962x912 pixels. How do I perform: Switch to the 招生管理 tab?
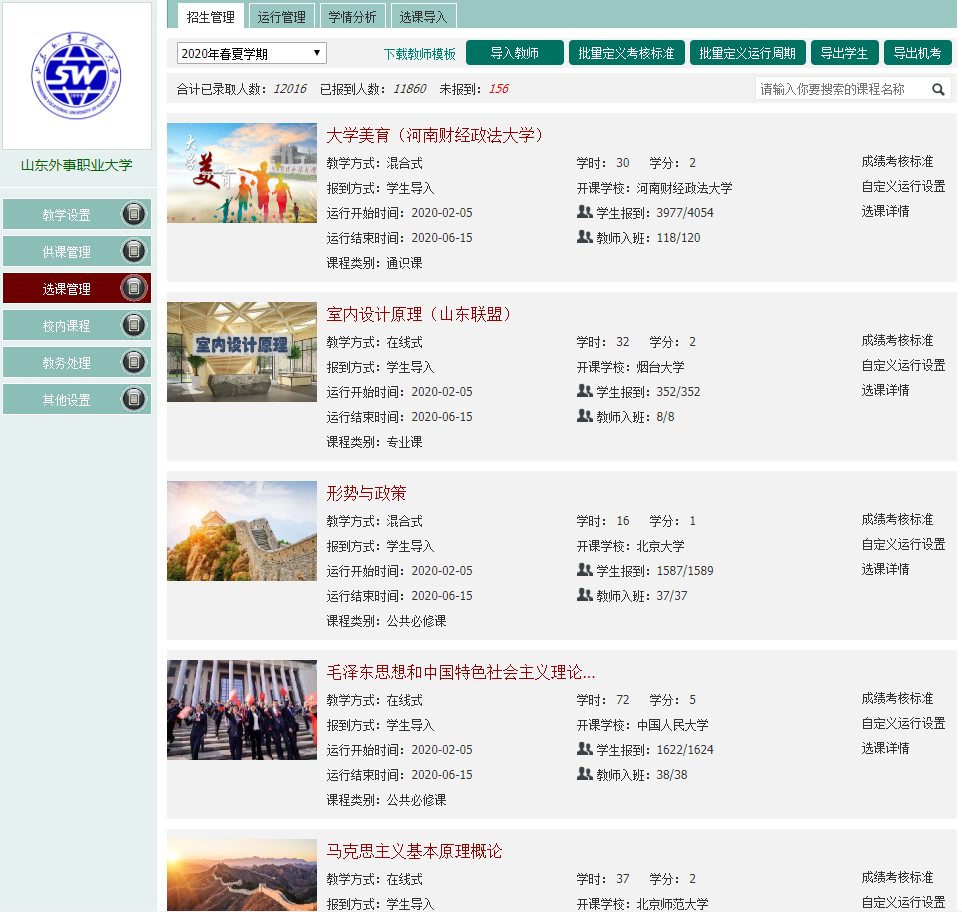(x=210, y=17)
